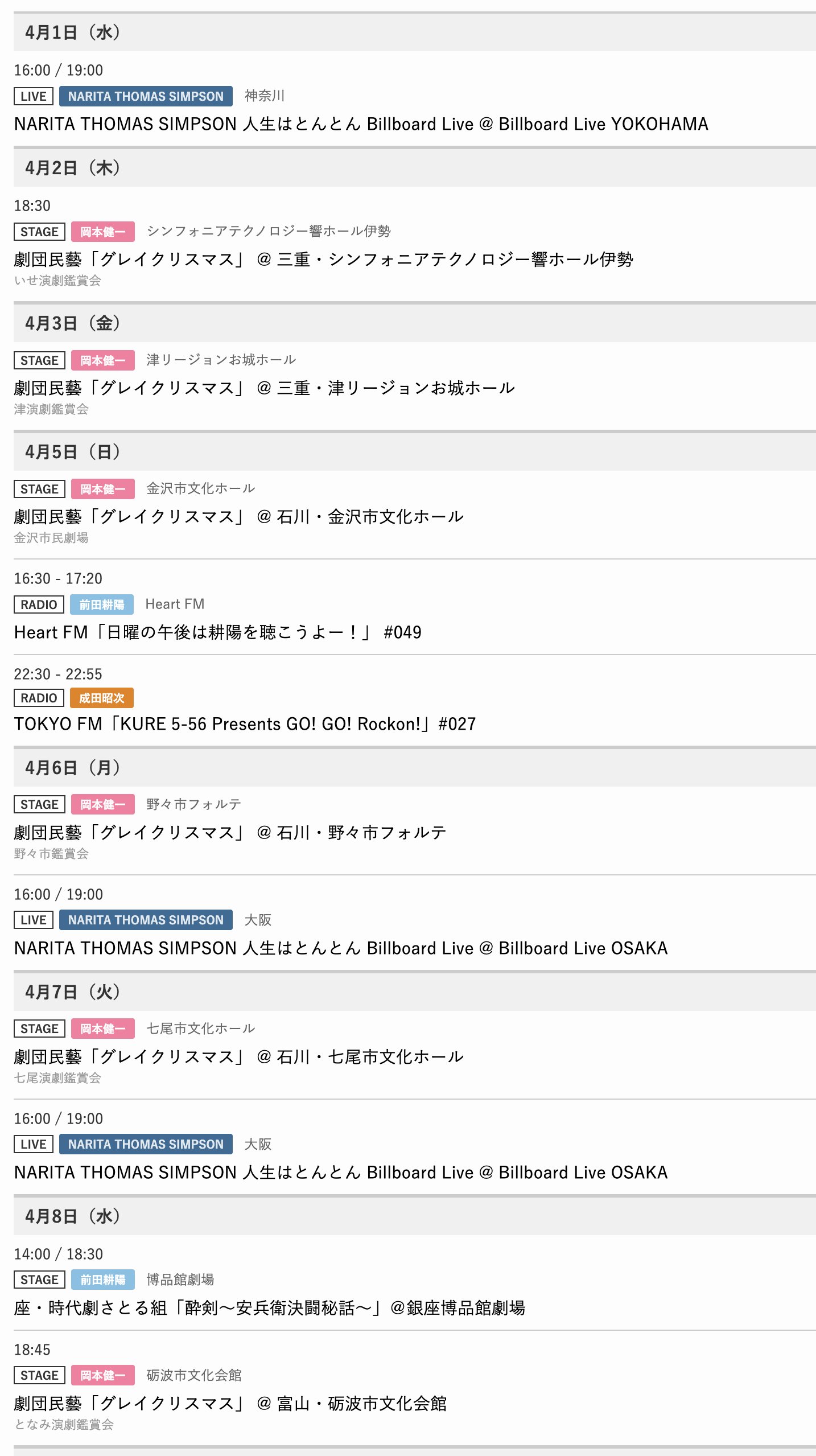The width and height of the screenshot is (816, 1456).
Task: Open the 石川・野々市フォルテ event title
Action: coord(230,832)
